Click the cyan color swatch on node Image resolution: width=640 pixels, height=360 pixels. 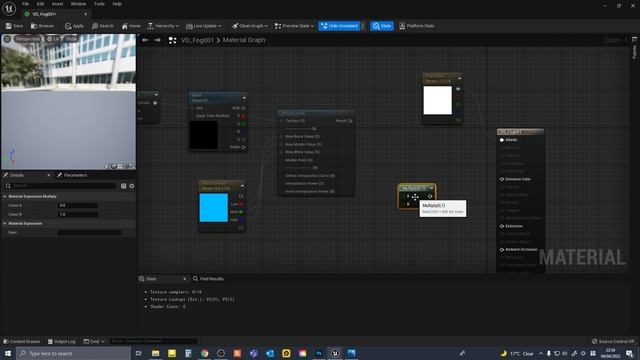[213, 208]
